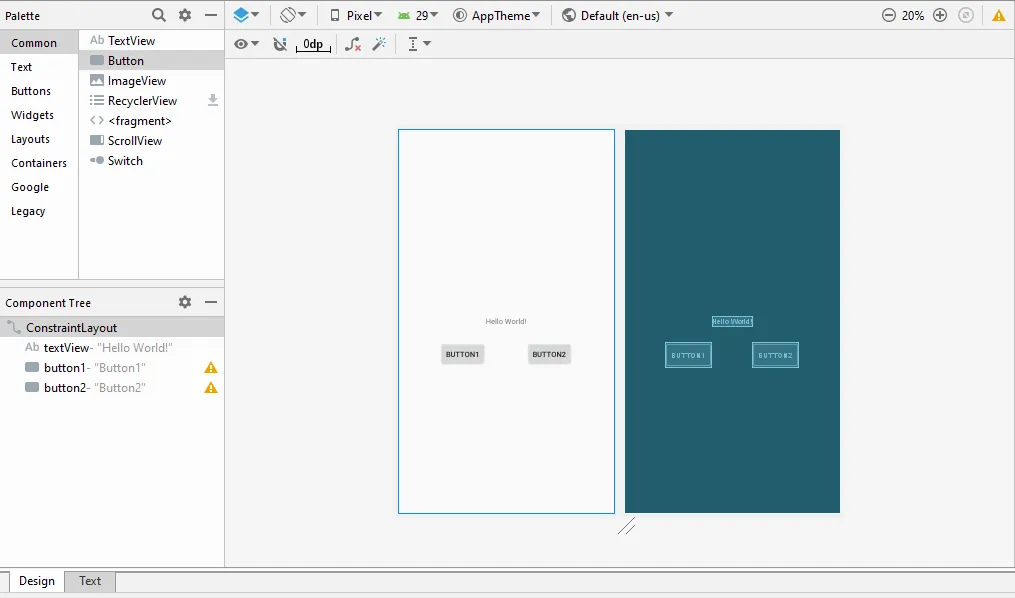Switch to the Text tab
This screenshot has width=1015, height=598.
(x=90, y=581)
